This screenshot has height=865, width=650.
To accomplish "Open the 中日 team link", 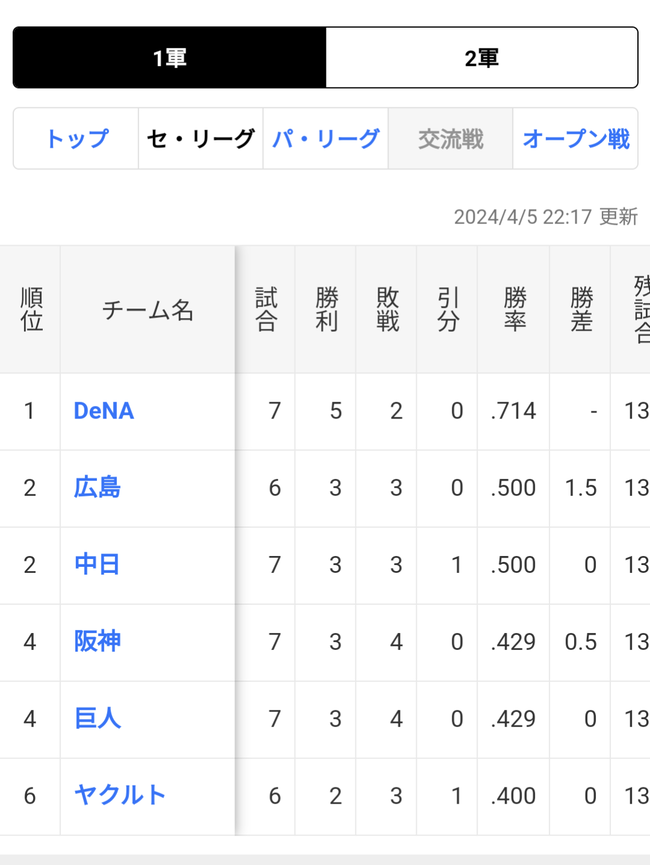I will [97, 565].
